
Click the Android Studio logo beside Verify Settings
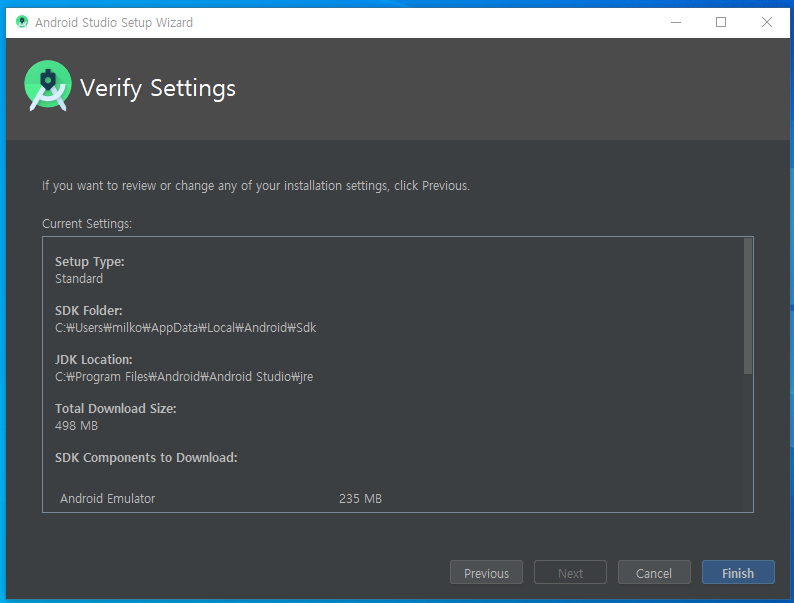point(48,86)
